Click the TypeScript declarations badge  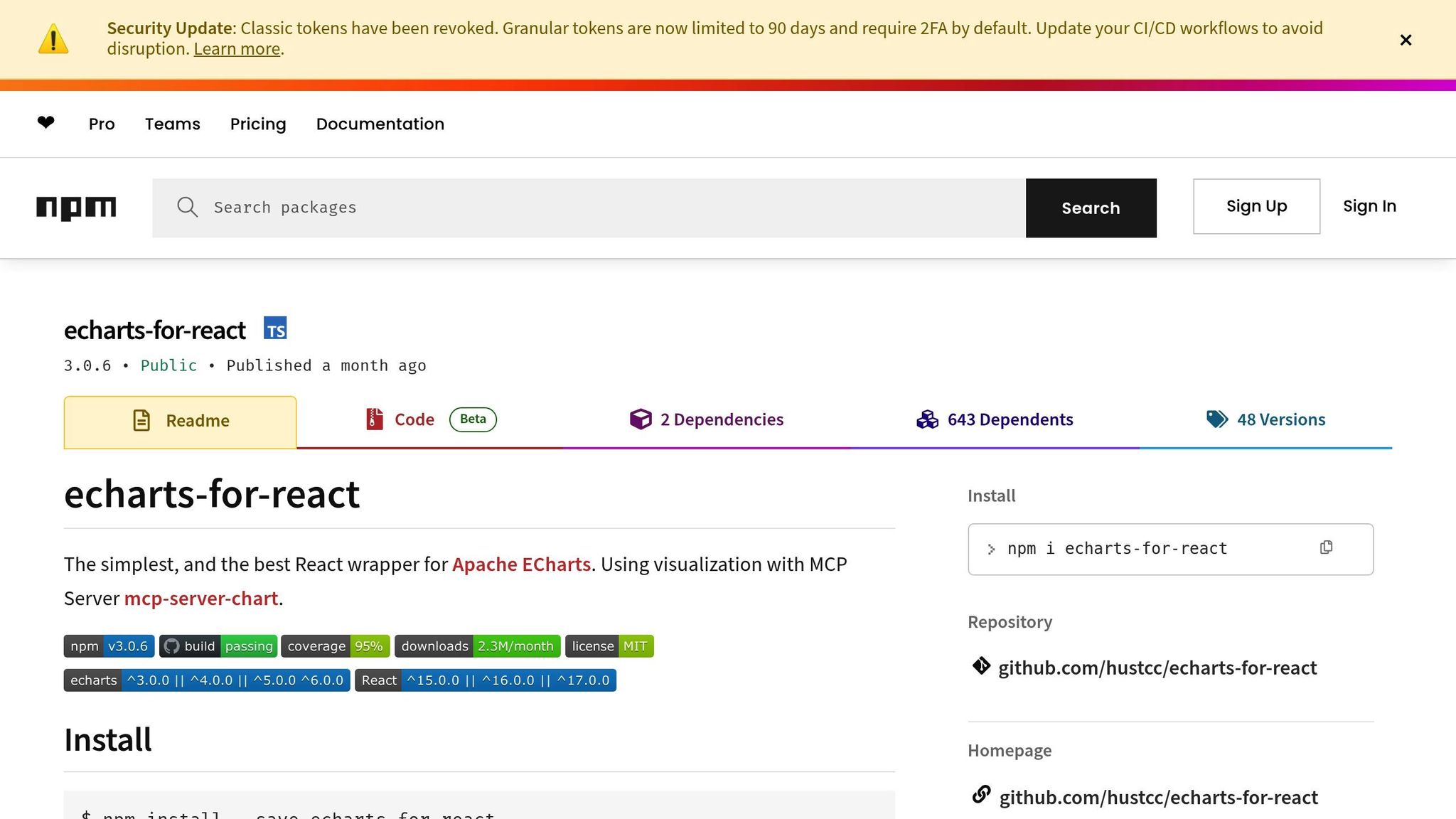tap(275, 328)
